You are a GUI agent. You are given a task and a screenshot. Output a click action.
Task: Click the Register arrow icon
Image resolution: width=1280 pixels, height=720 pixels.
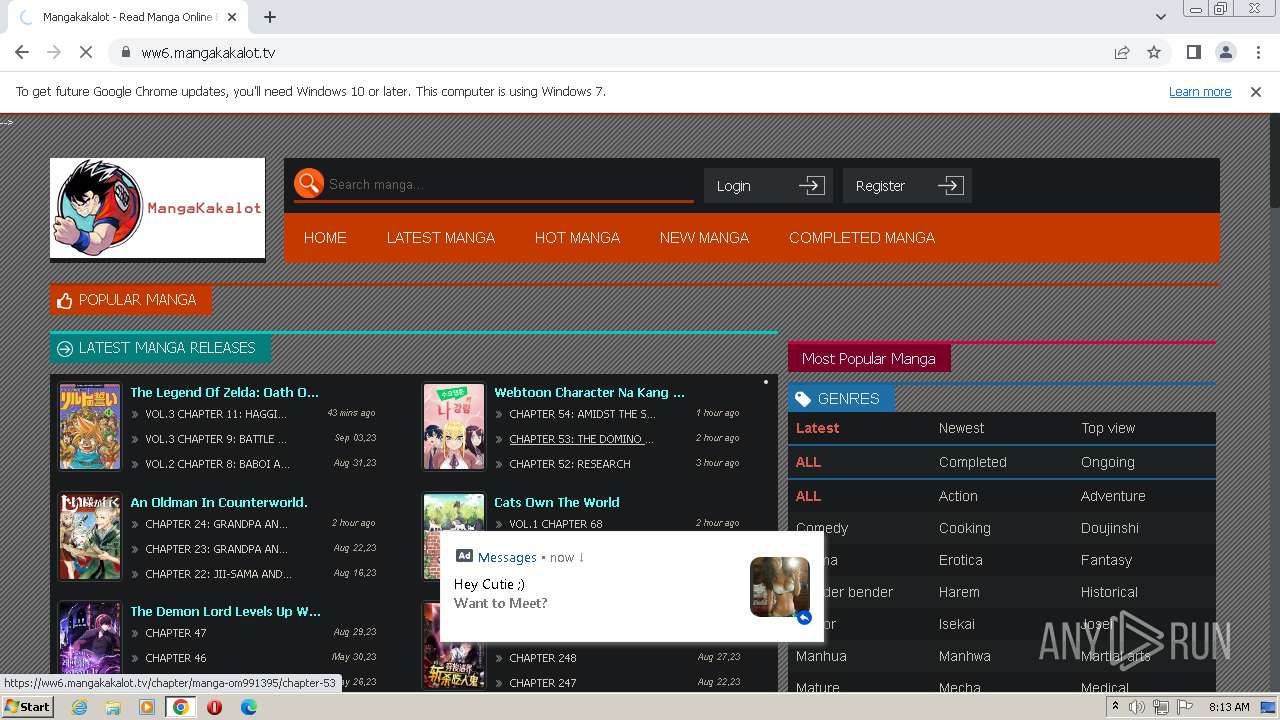[951, 185]
